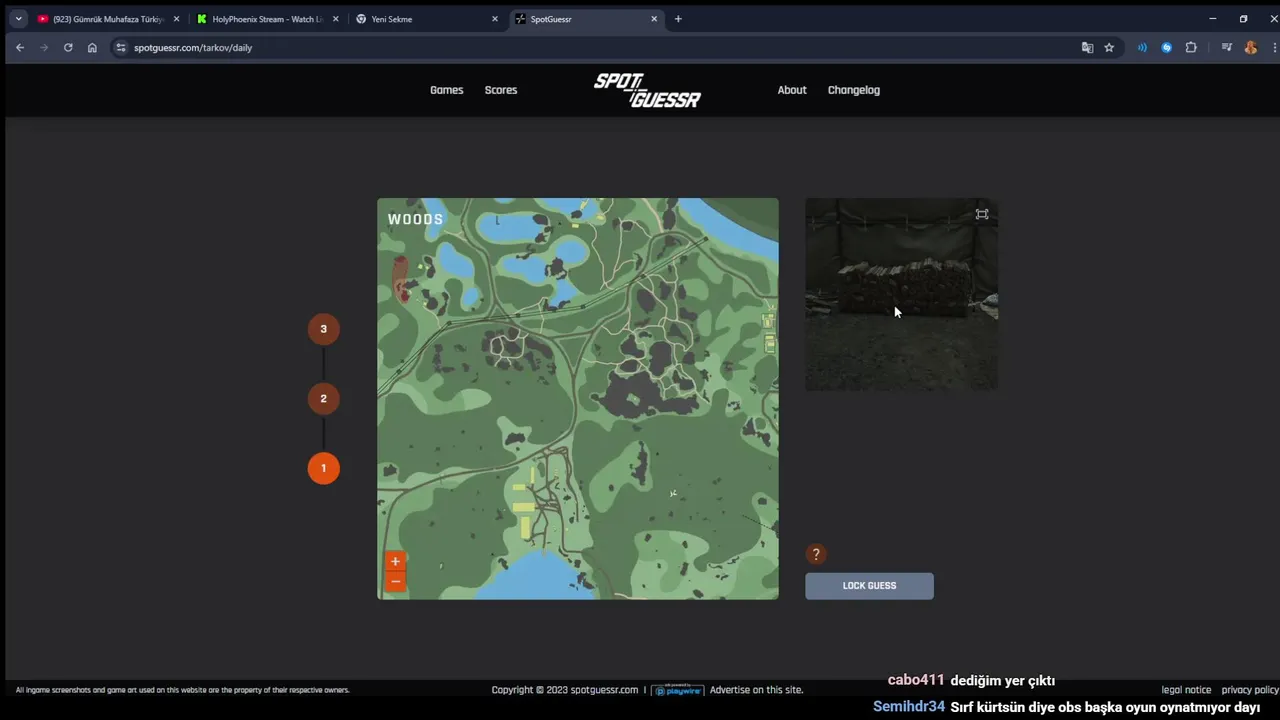Open the tab search dropdown

pyautogui.click(x=18, y=18)
